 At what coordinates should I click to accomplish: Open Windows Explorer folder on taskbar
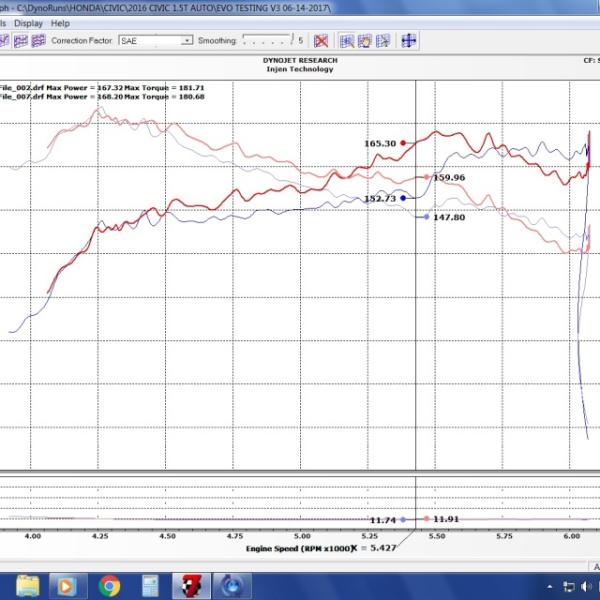click(29, 585)
